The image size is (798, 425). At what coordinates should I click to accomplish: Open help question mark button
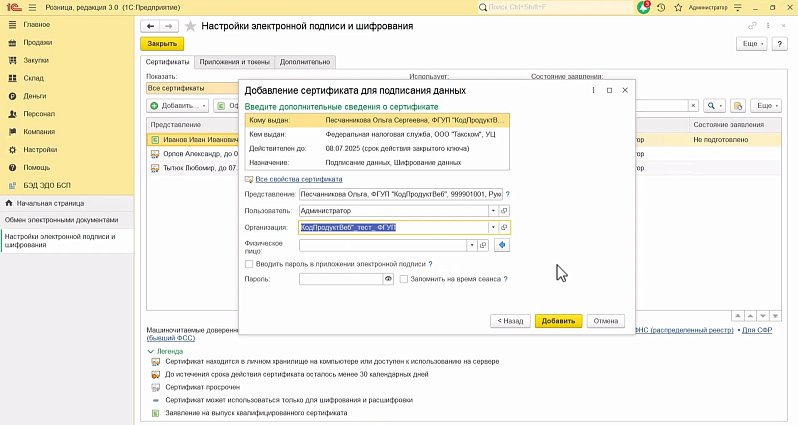click(779, 44)
